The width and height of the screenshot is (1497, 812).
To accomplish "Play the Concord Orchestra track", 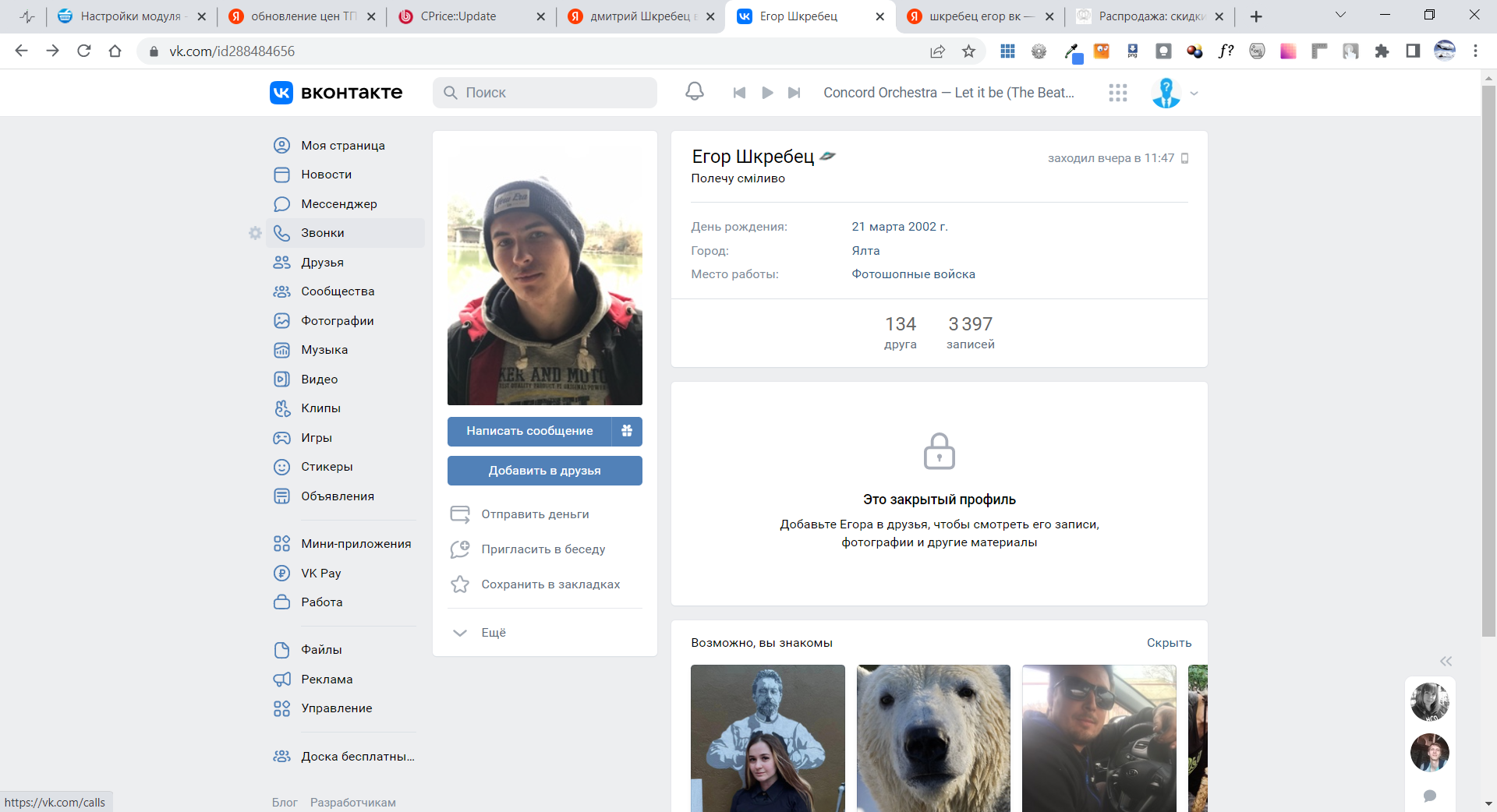I will 767,93.
